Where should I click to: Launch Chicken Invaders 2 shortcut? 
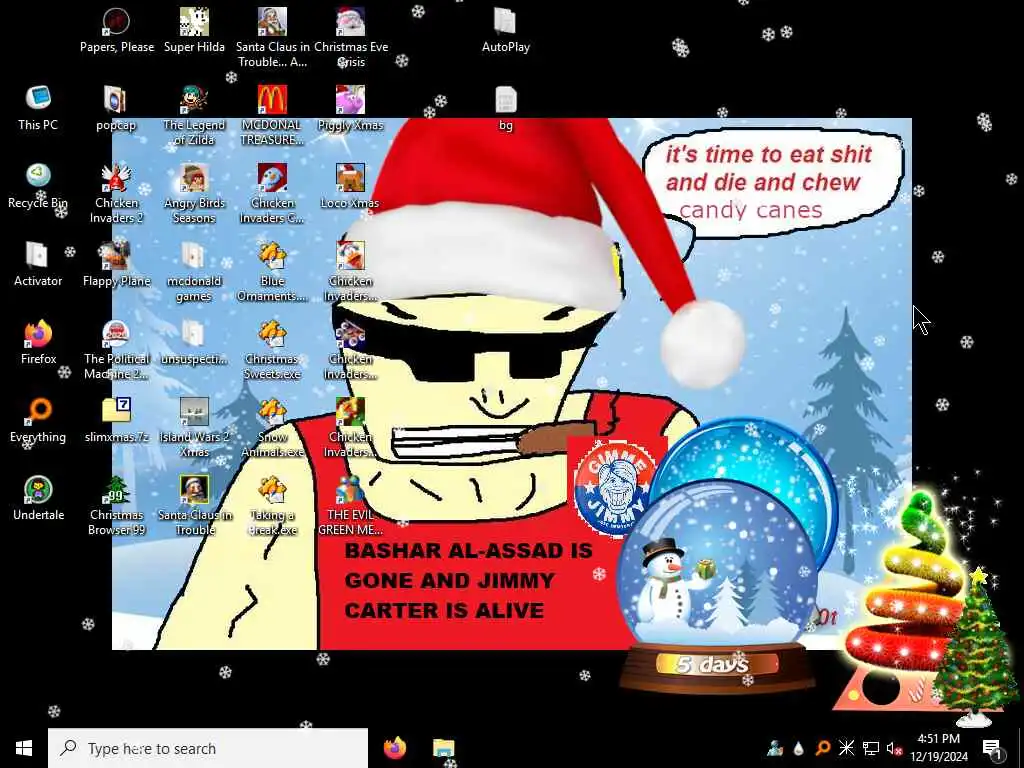click(x=116, y=193)
